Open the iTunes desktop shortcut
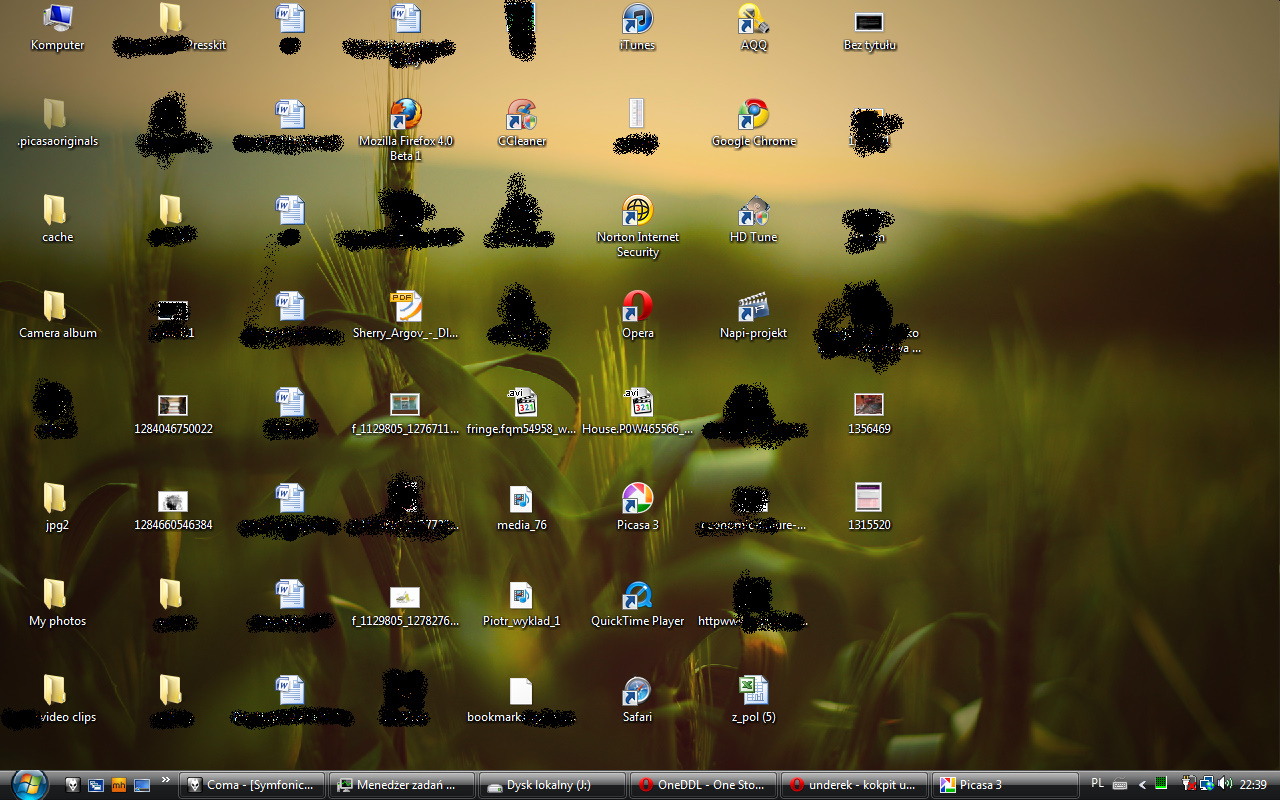1280x800 pixels. [x=637, y=20]
